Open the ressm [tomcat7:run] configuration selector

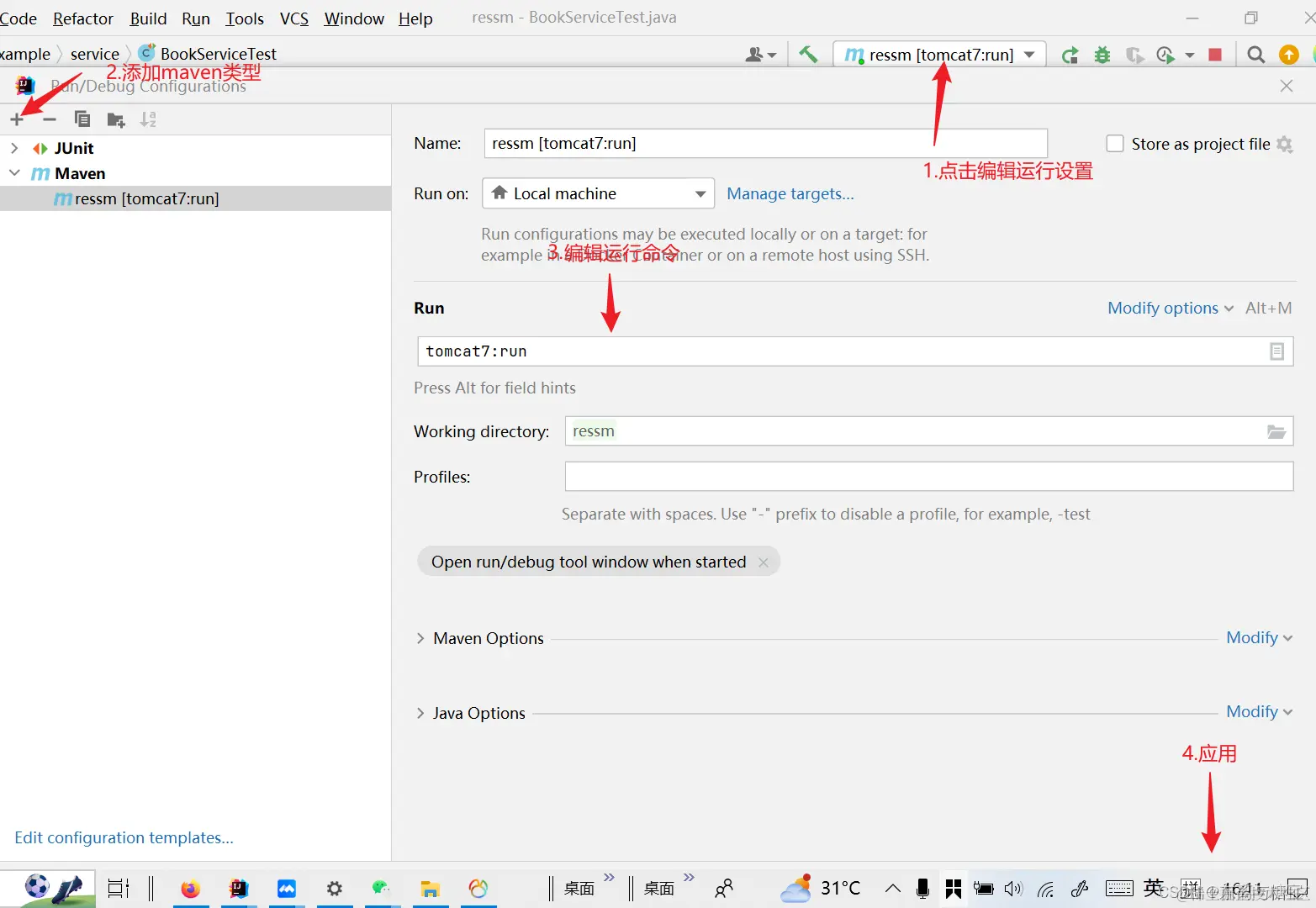coord(940,55)
